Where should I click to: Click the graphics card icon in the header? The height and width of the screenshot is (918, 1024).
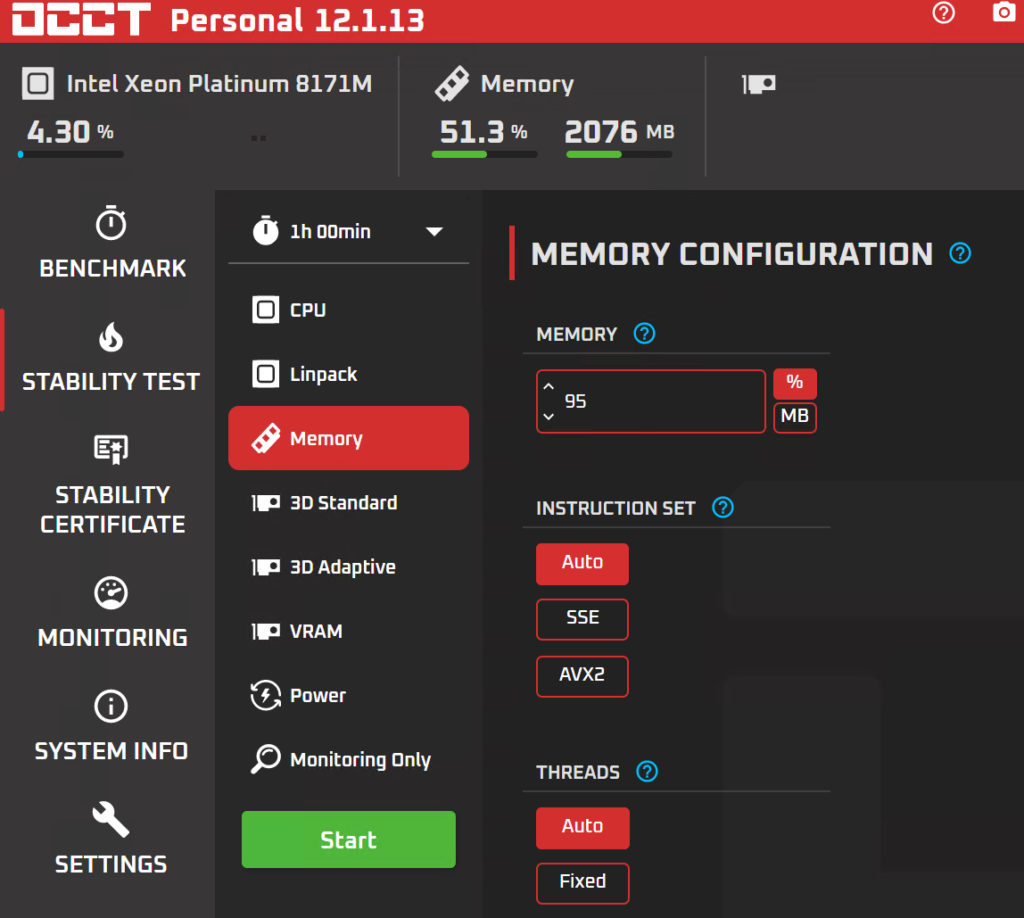(759, 84)
